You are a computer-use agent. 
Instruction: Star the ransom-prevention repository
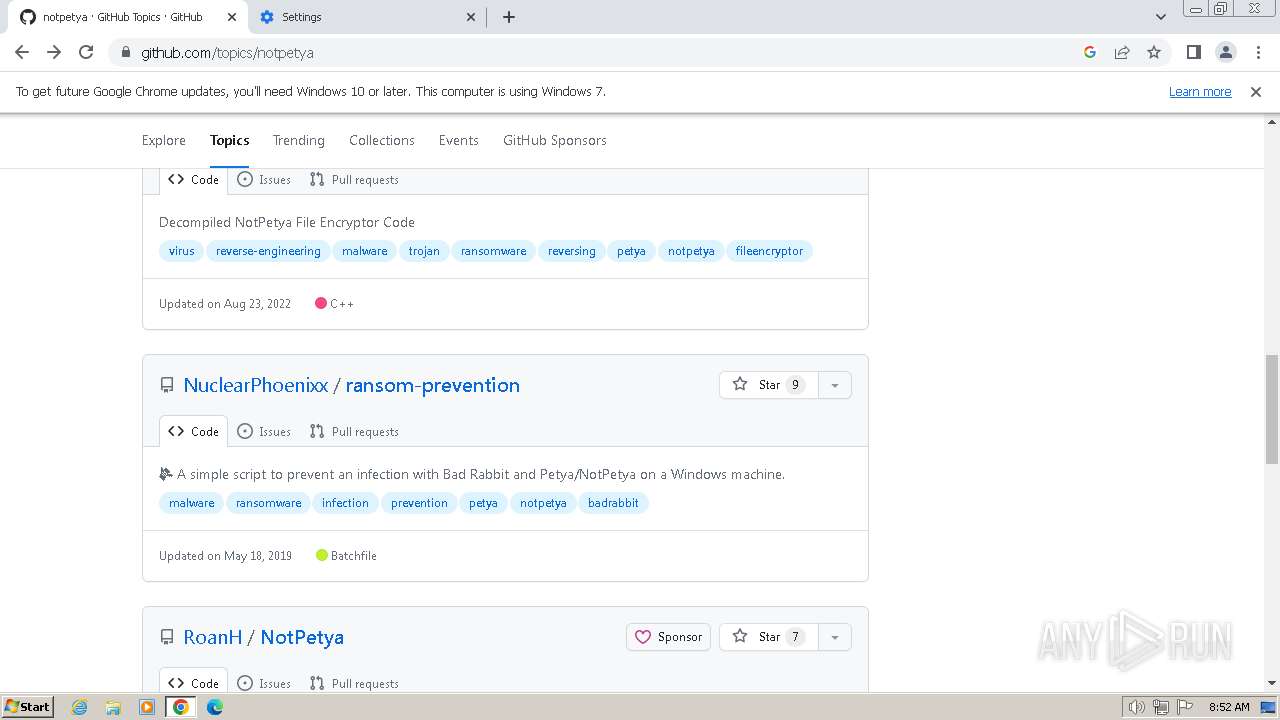coord(768,385)
